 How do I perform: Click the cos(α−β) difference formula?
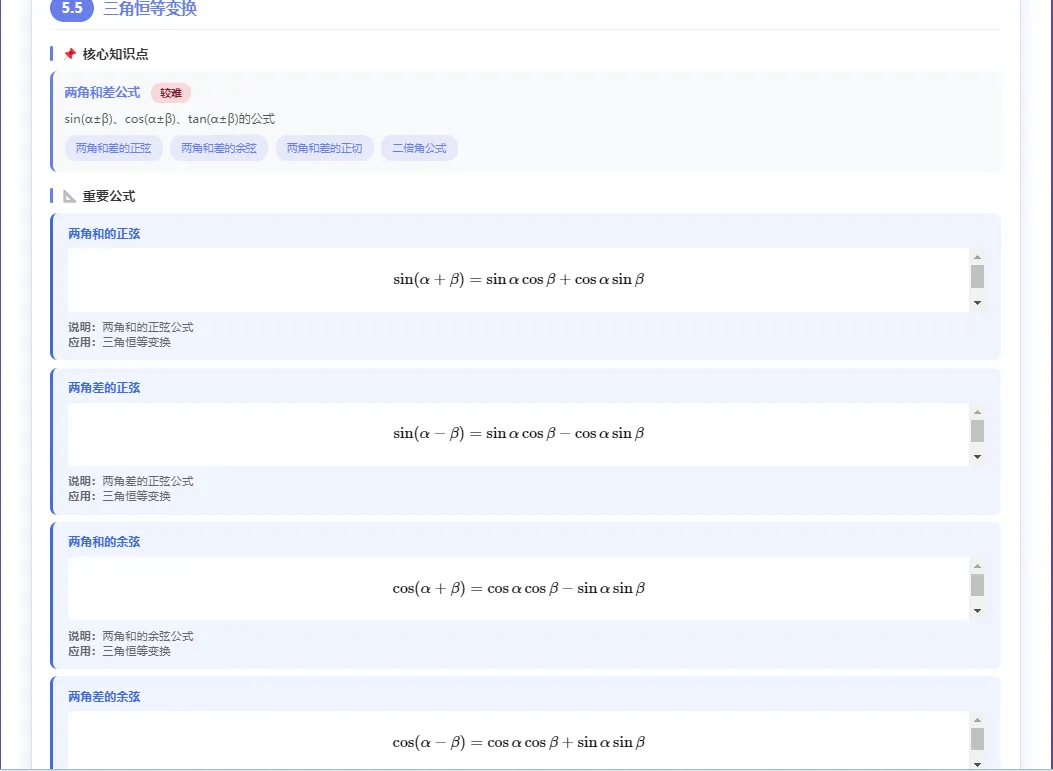pos(518,742)
